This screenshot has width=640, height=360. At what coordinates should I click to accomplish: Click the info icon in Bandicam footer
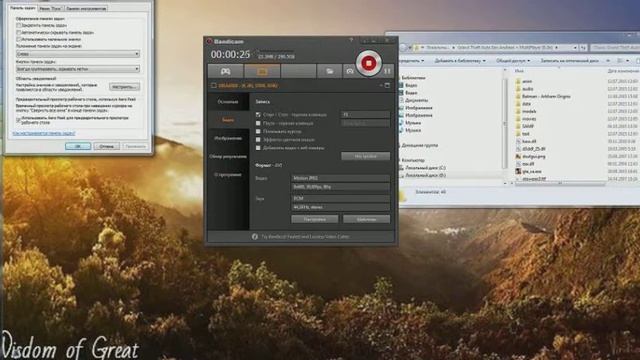click(x=255, y=236)
